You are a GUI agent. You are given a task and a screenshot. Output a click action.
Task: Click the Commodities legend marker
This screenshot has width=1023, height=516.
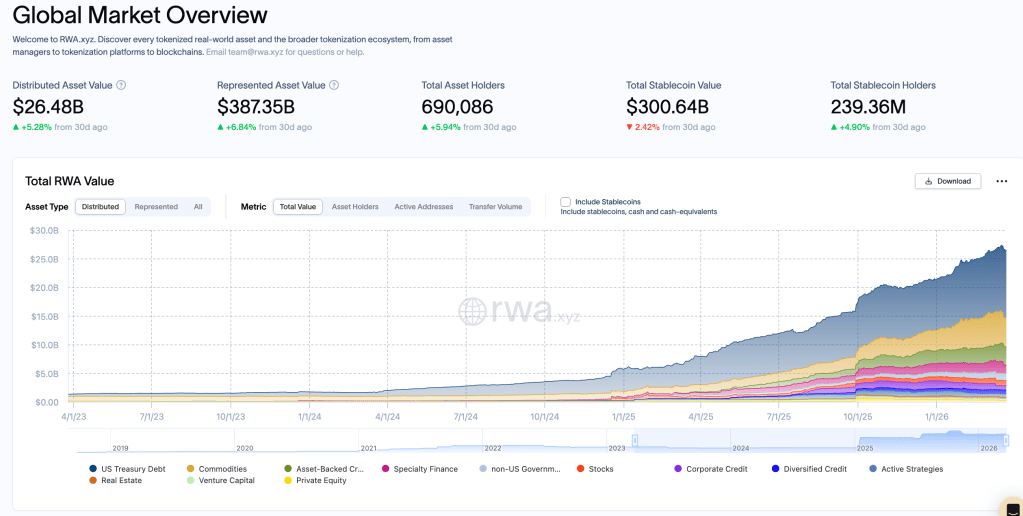click(x=190, y=468)
